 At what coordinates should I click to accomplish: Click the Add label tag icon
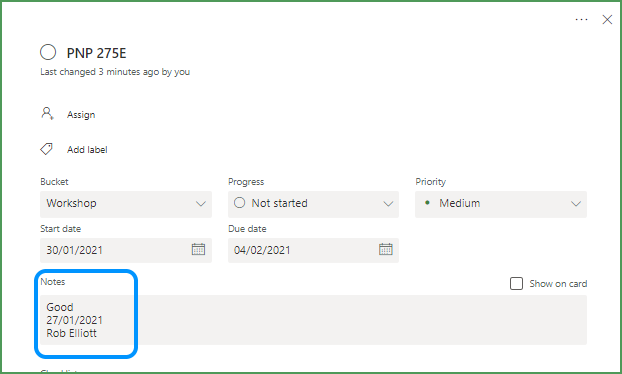point(46,149)
